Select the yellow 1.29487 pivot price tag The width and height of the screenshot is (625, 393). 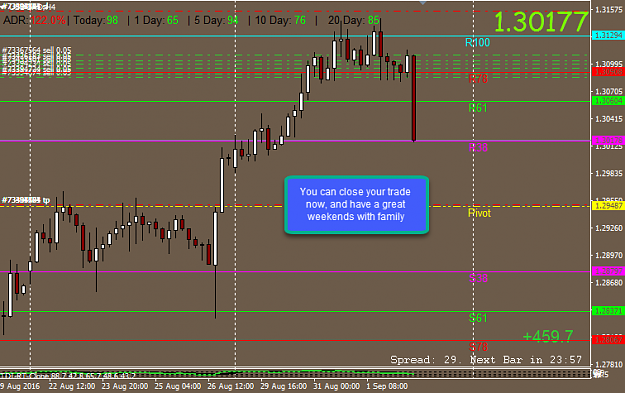[x=608, y=206]
